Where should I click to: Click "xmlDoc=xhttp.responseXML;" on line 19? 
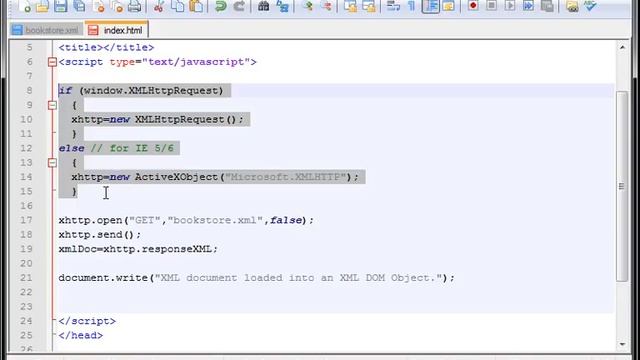pyautogui.click(x=138, y=249)
